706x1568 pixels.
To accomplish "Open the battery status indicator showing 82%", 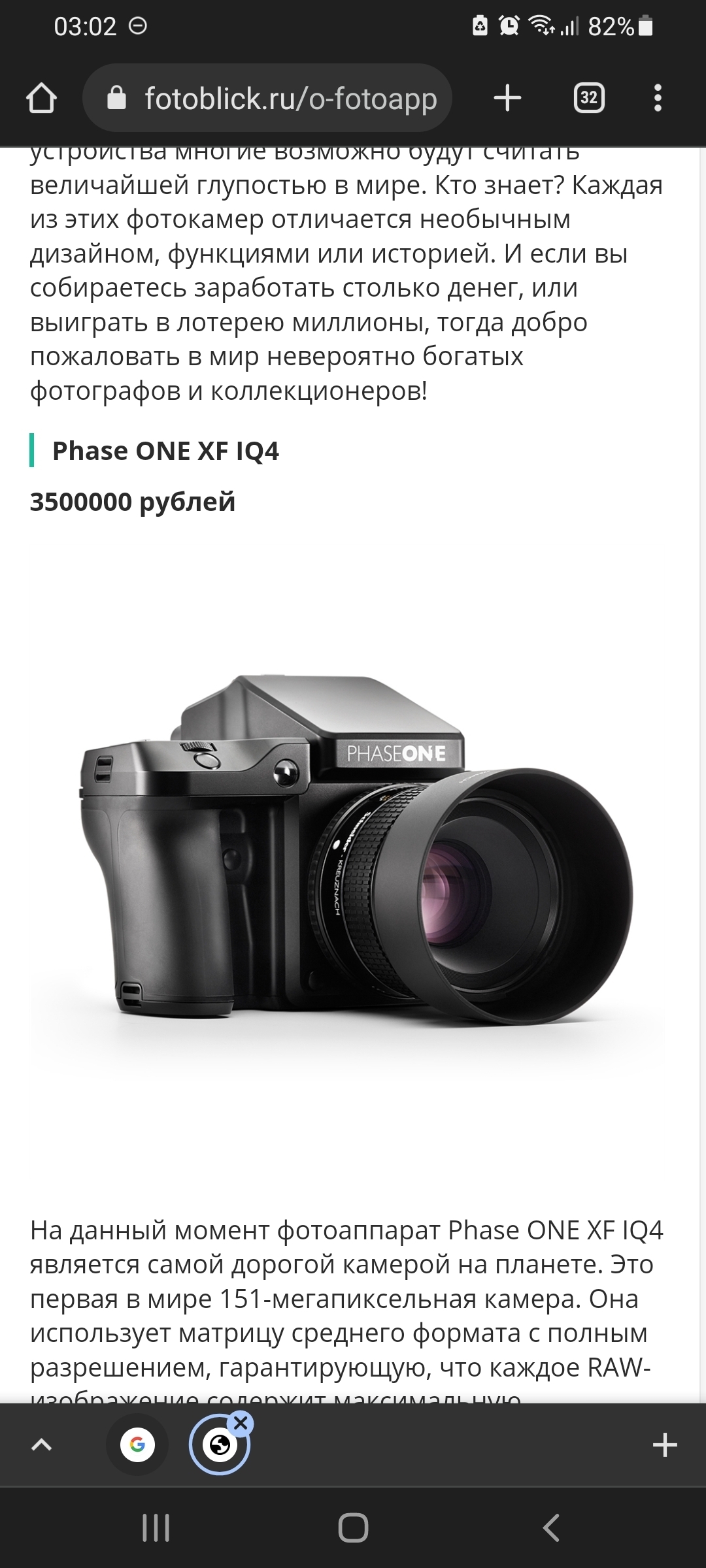I will point(621,26).
